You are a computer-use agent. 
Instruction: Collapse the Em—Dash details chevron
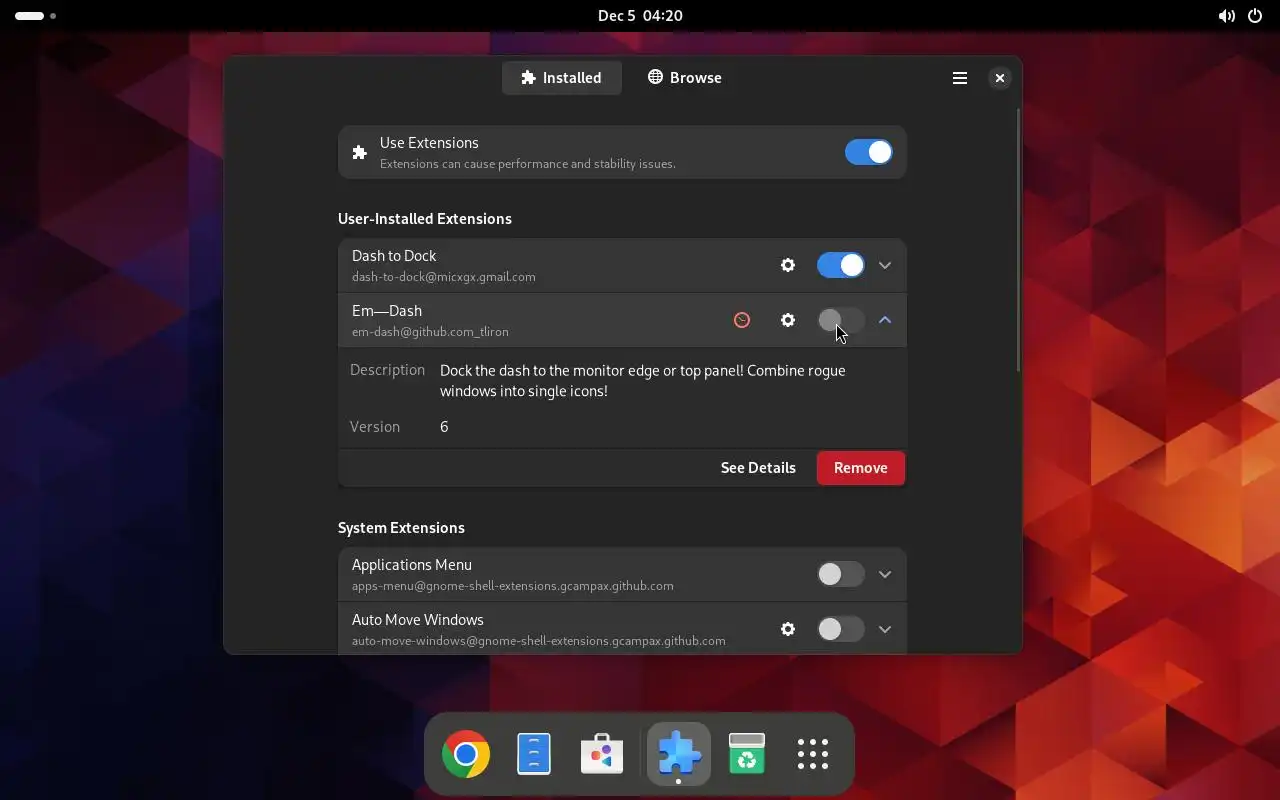(885, 320)
